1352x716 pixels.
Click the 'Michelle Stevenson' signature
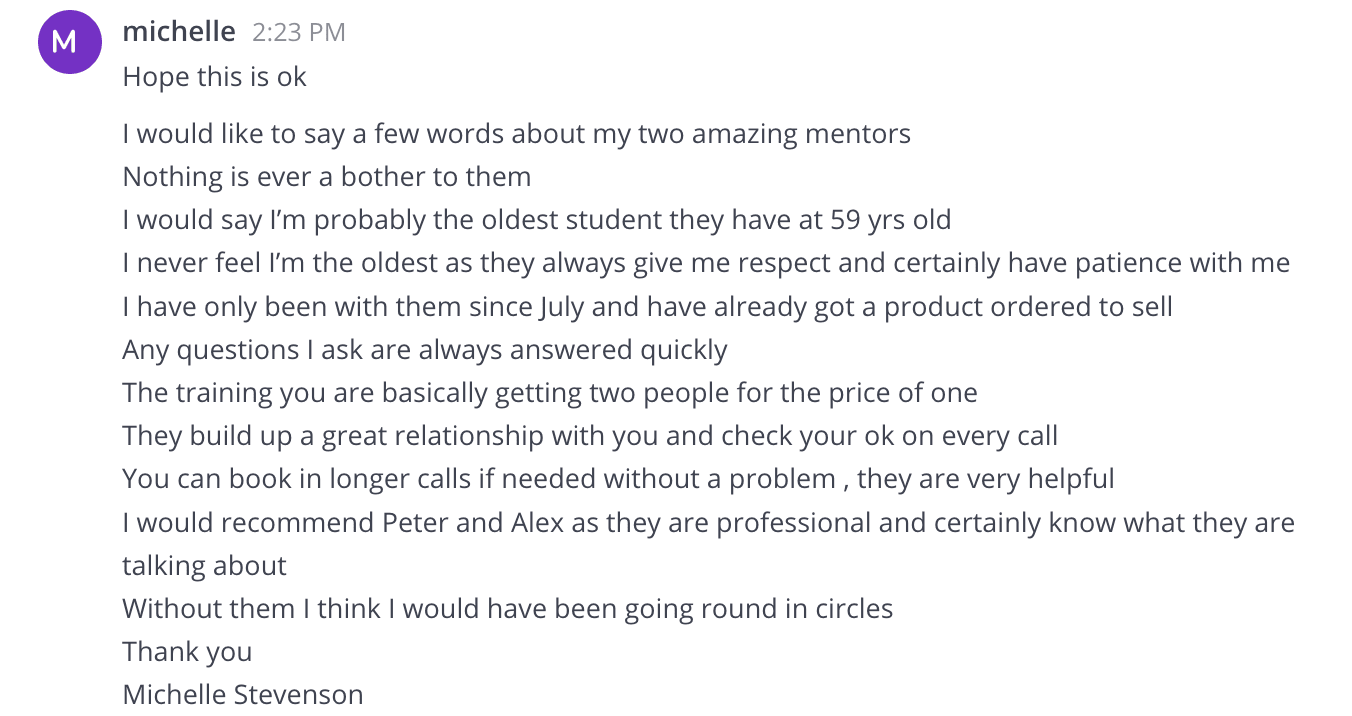(243, 694)
